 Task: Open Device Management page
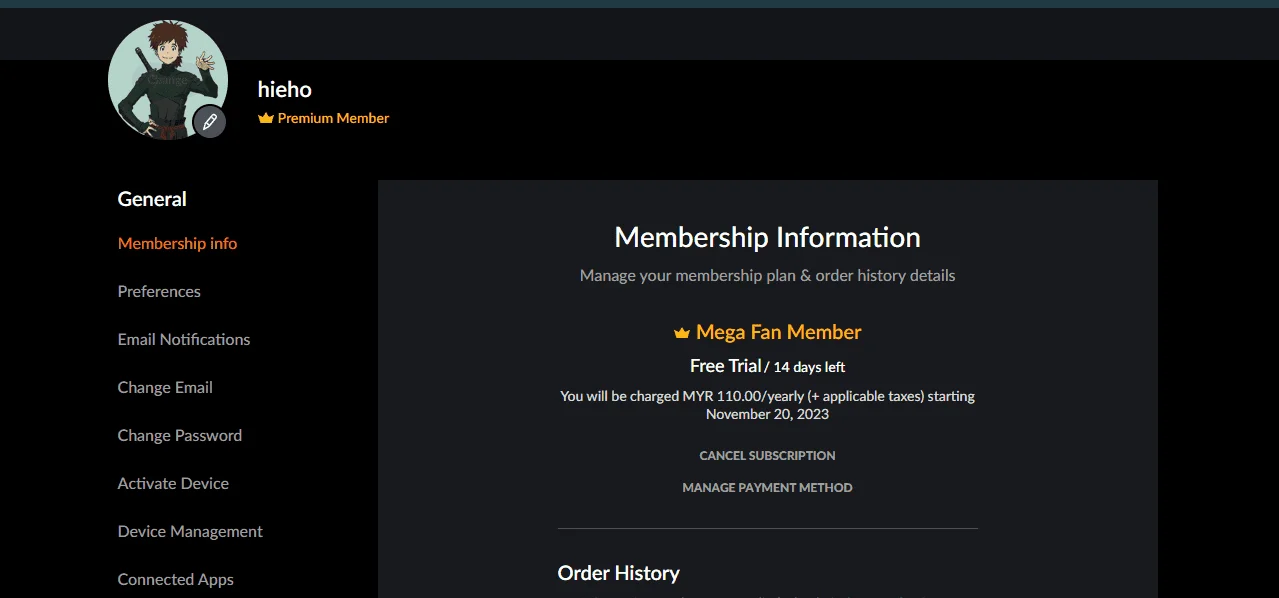click(x=190, y=531)
